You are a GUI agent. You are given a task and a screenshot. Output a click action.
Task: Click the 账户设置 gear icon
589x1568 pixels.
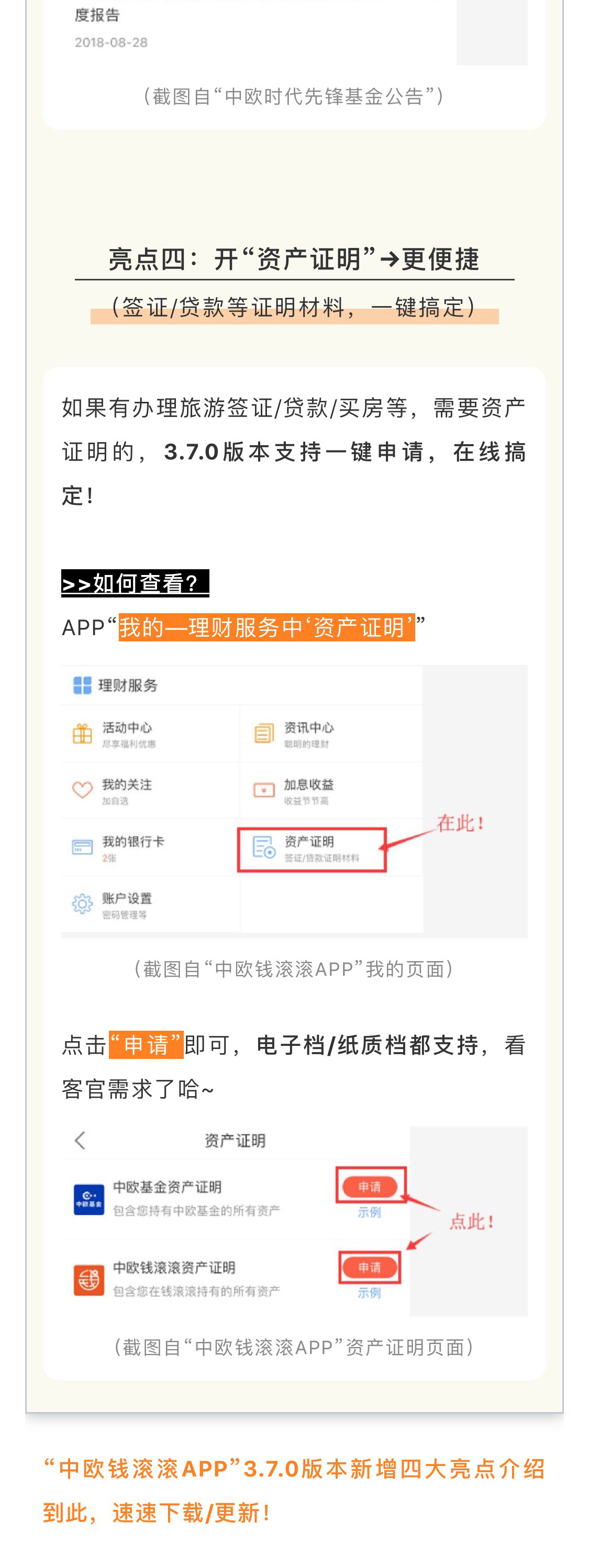pos(82,904)
